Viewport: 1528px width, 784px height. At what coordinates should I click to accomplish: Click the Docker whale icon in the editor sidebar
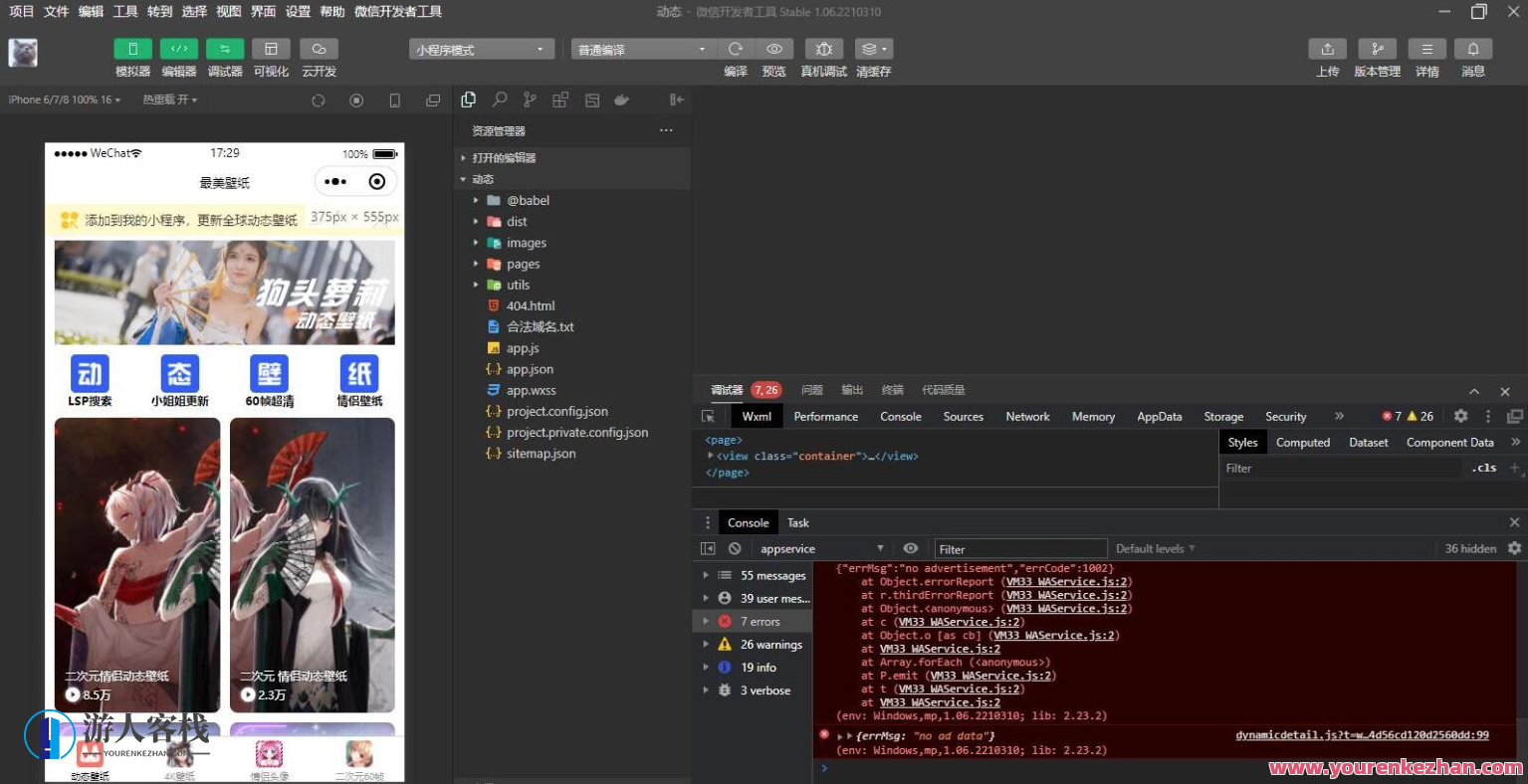pos(622,99)
